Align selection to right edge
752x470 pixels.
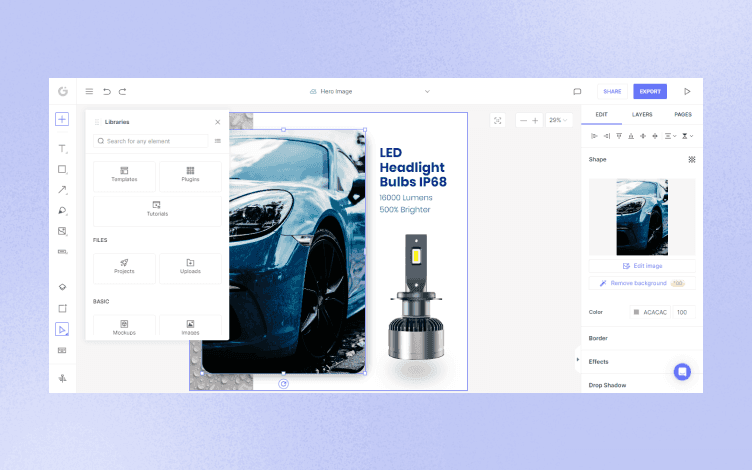point(607,136)
